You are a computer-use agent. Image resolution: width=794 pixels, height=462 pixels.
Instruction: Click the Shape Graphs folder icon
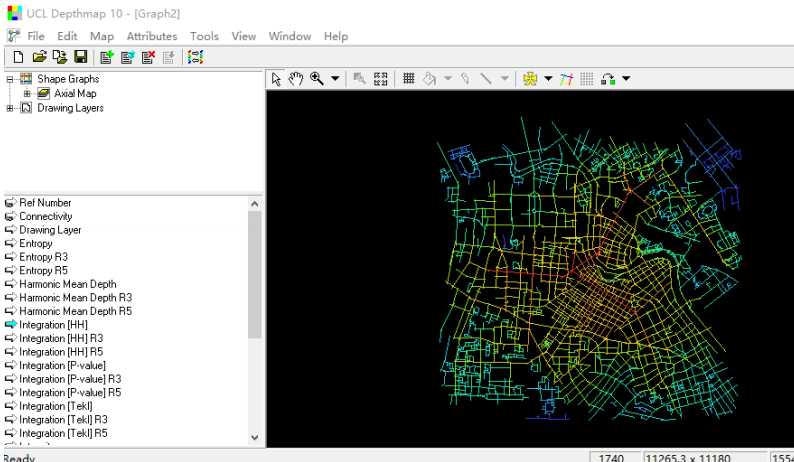[x=26, y=79]
